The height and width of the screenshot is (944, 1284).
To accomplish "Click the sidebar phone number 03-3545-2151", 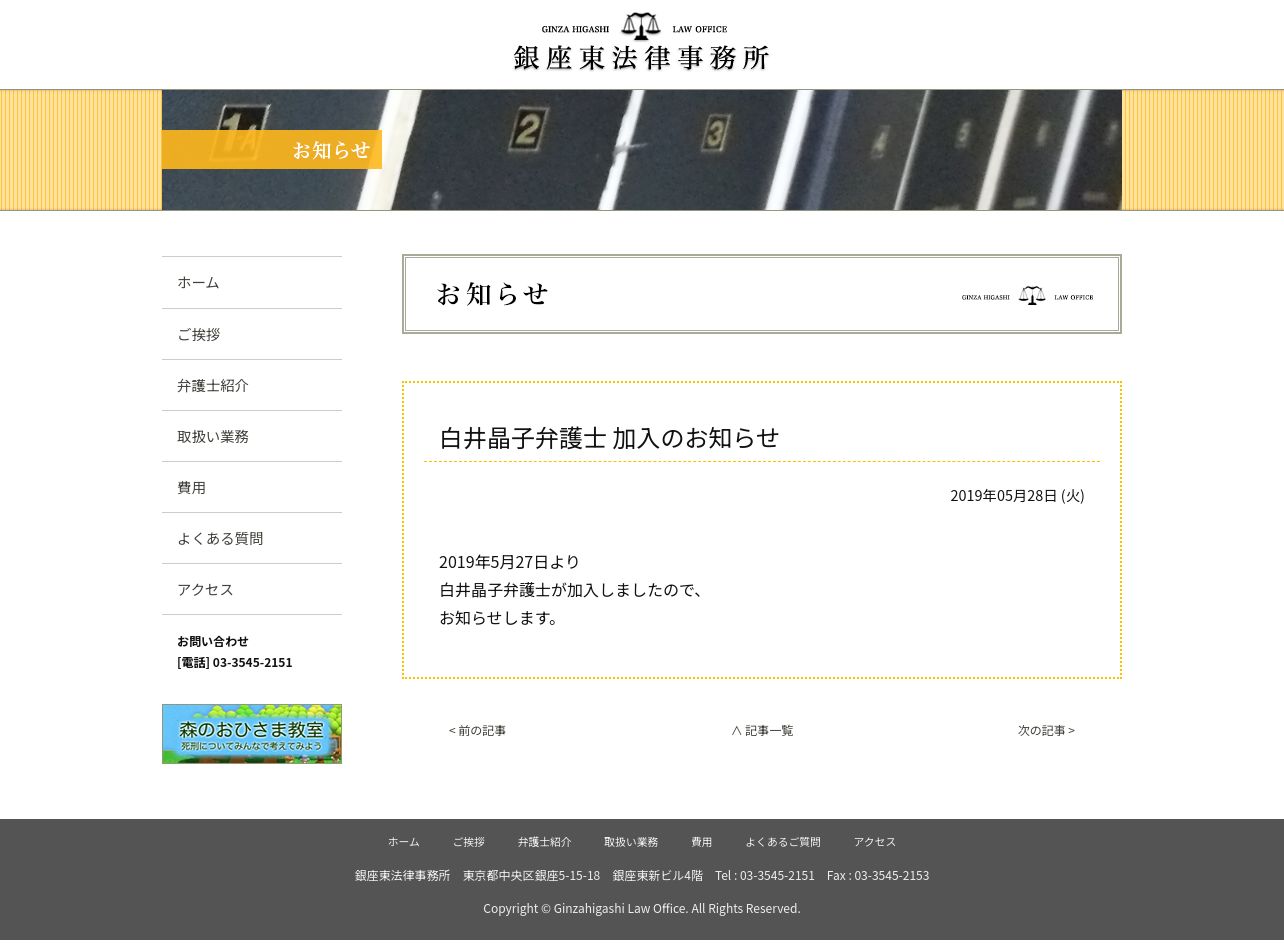I will point(253,663).
